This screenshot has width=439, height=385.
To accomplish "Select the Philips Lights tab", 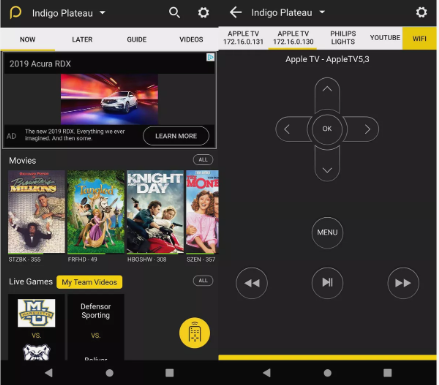I will click(343, 38).
